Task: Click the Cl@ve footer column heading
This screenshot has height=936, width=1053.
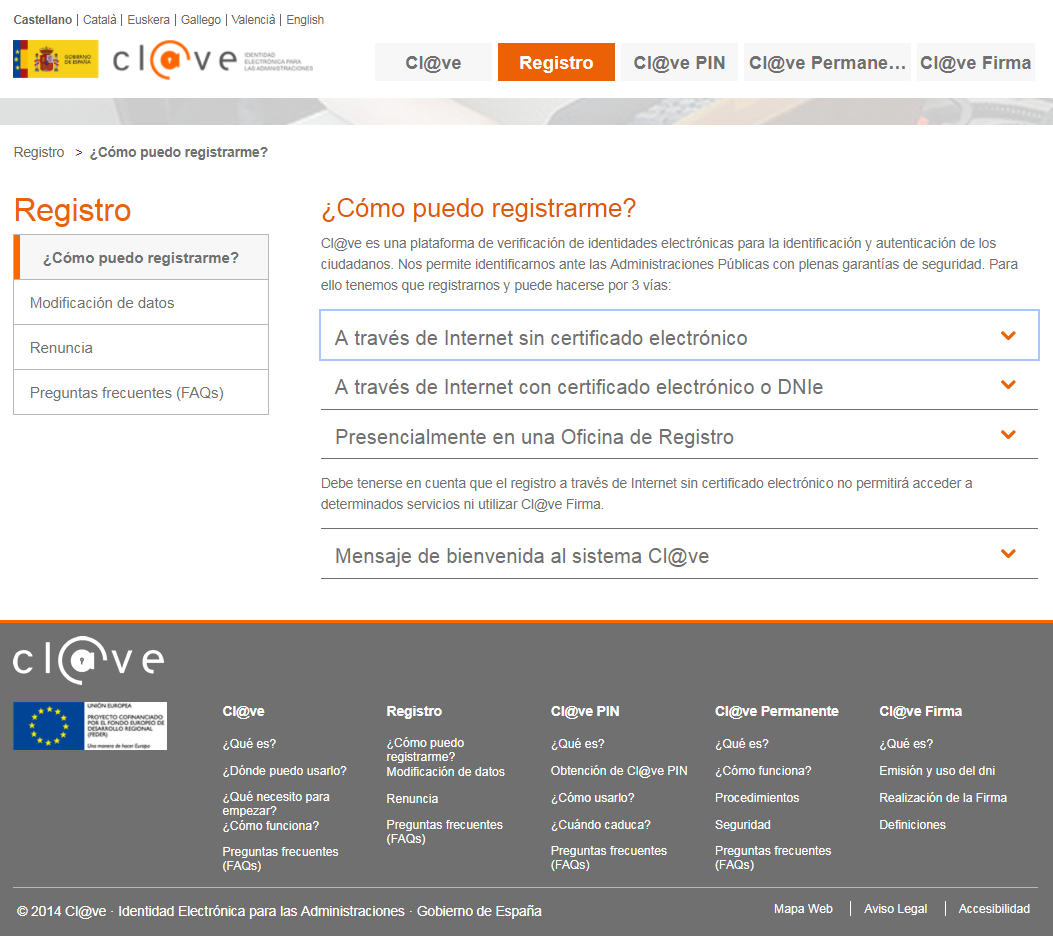Action: (x=243, y=711)
